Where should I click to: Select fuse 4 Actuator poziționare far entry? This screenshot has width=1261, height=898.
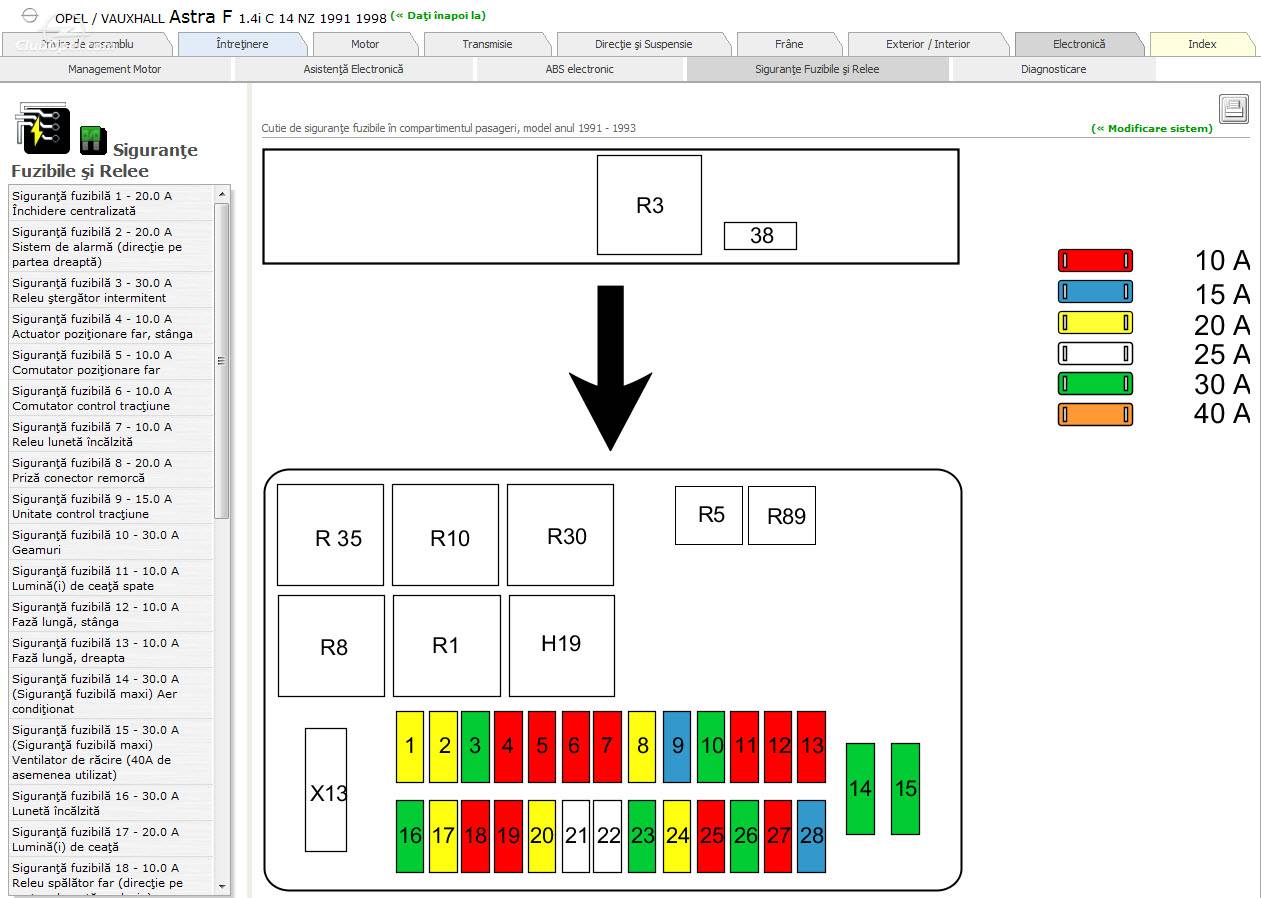pos(111,326)
